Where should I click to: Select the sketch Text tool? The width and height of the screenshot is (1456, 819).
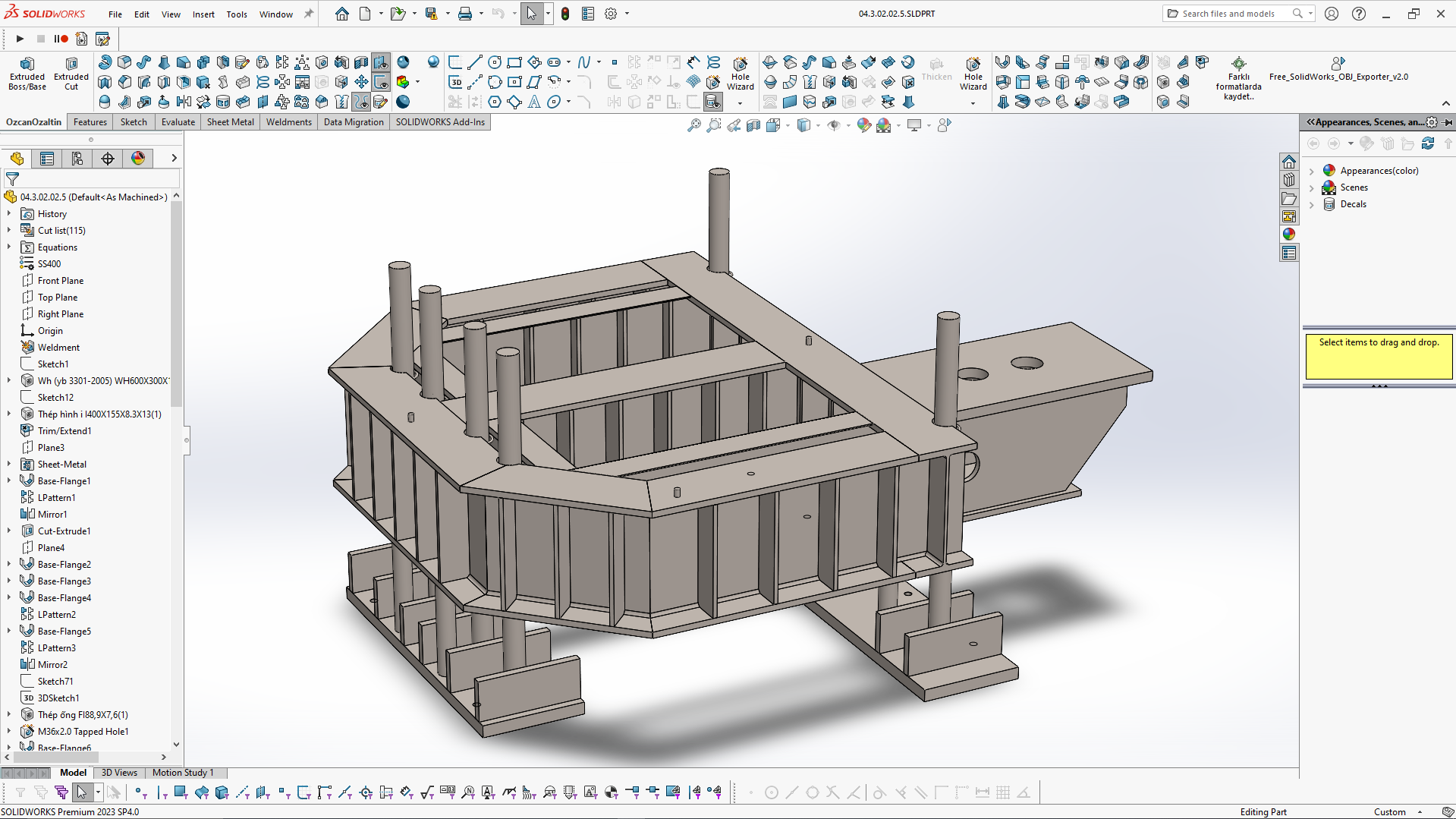click(534, 102)
